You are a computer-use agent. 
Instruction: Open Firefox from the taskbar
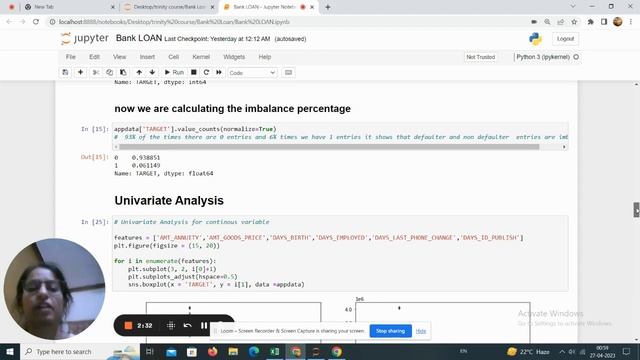212,351
